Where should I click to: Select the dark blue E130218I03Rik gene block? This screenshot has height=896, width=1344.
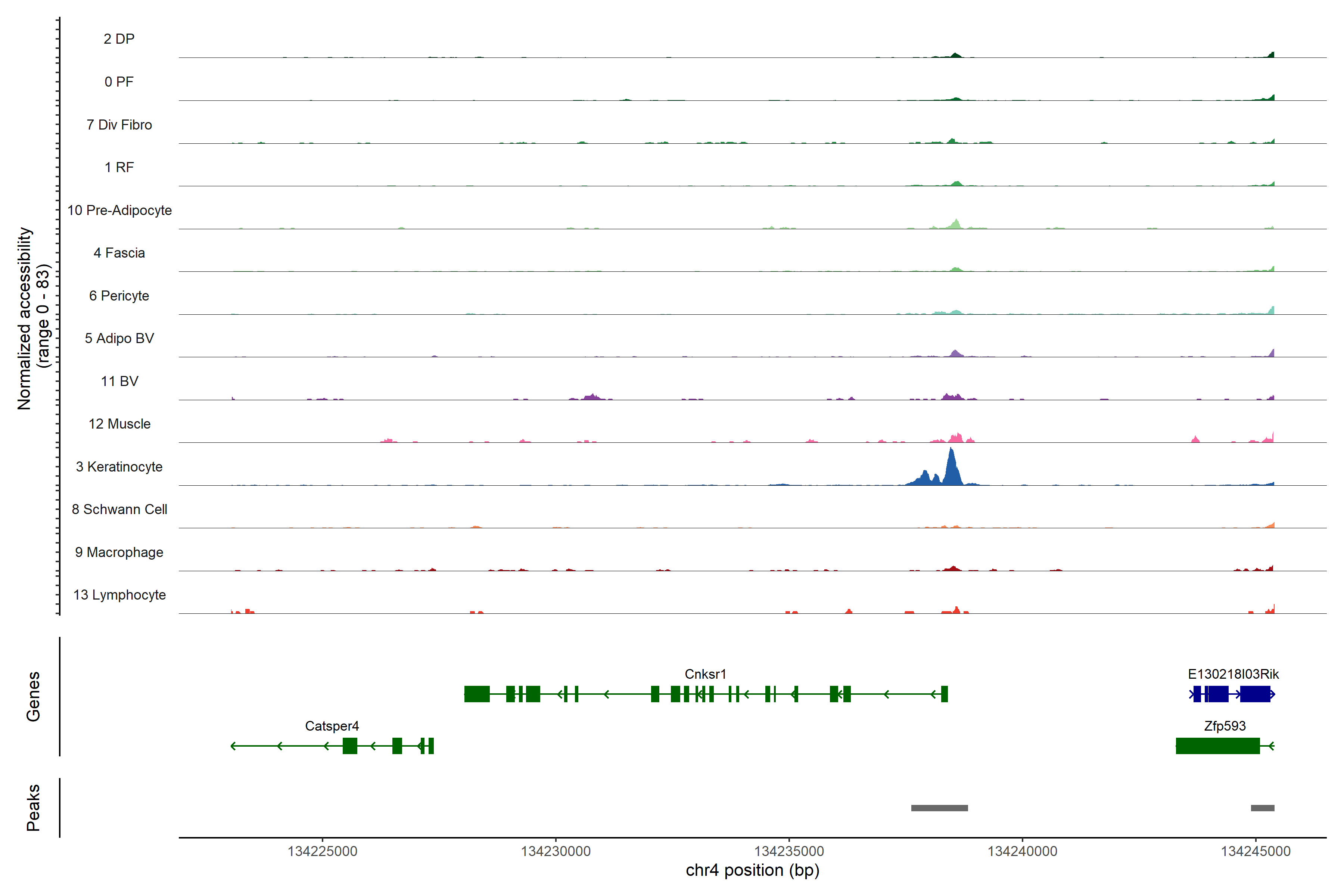(1255, 694)
